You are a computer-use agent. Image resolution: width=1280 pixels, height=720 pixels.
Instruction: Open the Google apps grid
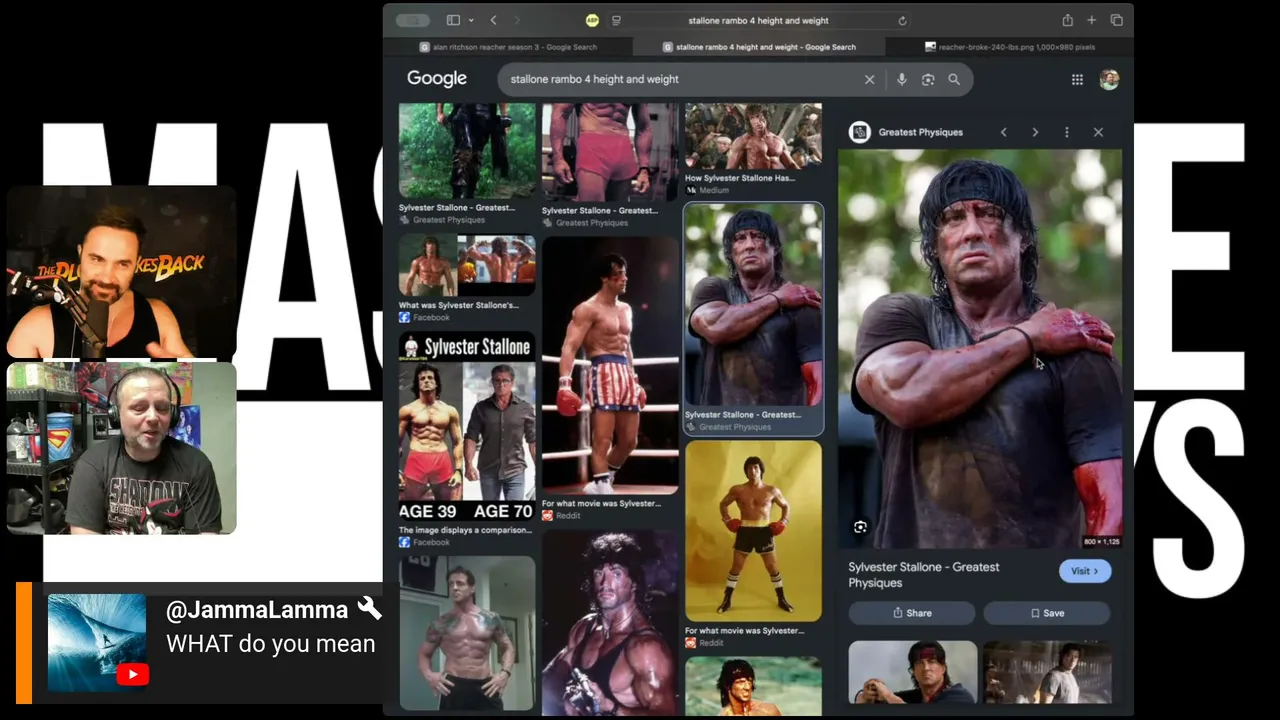(x=1077, y=80)
